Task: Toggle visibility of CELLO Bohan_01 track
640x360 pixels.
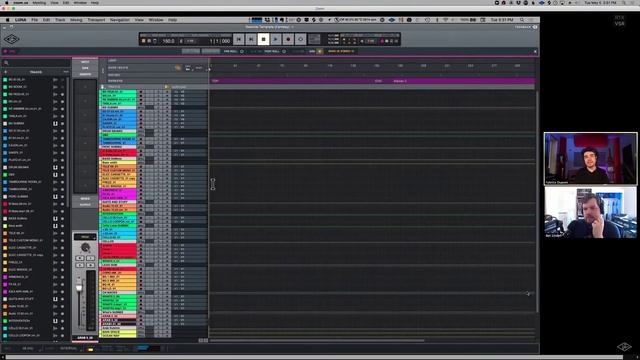Action: [x=62, y=328]
